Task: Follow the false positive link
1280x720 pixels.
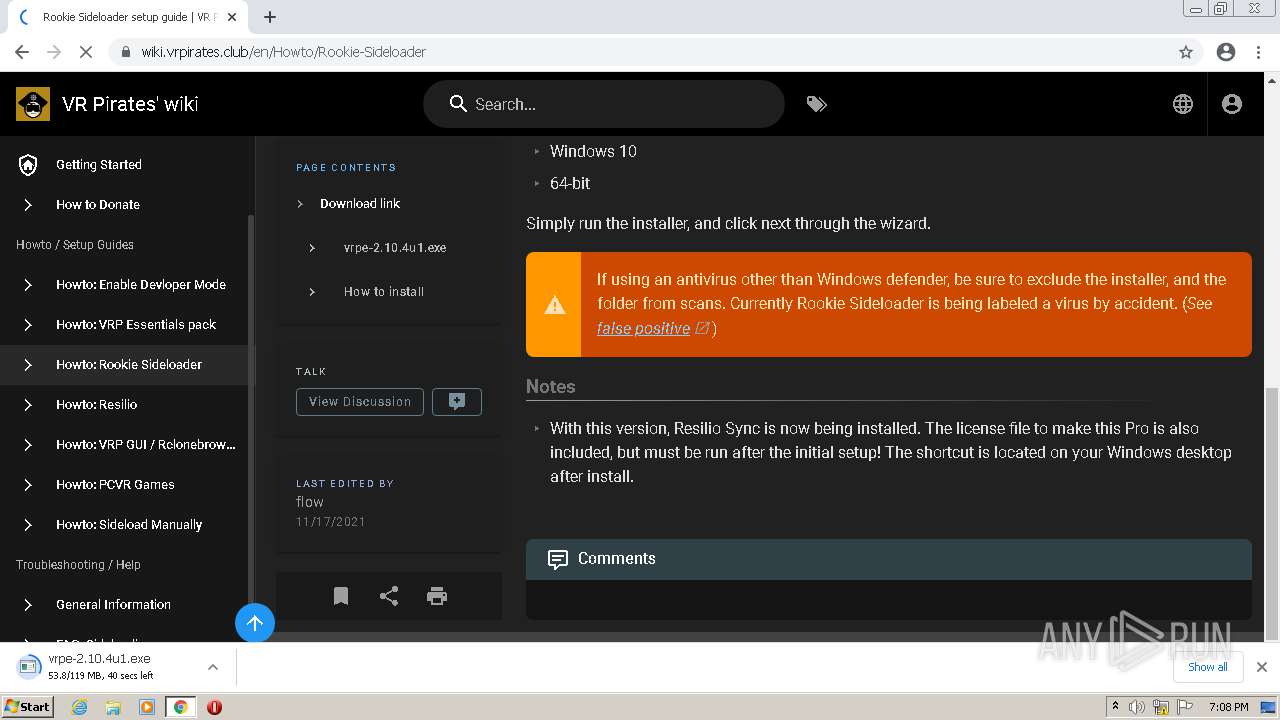Action: [x=644, y=328]
